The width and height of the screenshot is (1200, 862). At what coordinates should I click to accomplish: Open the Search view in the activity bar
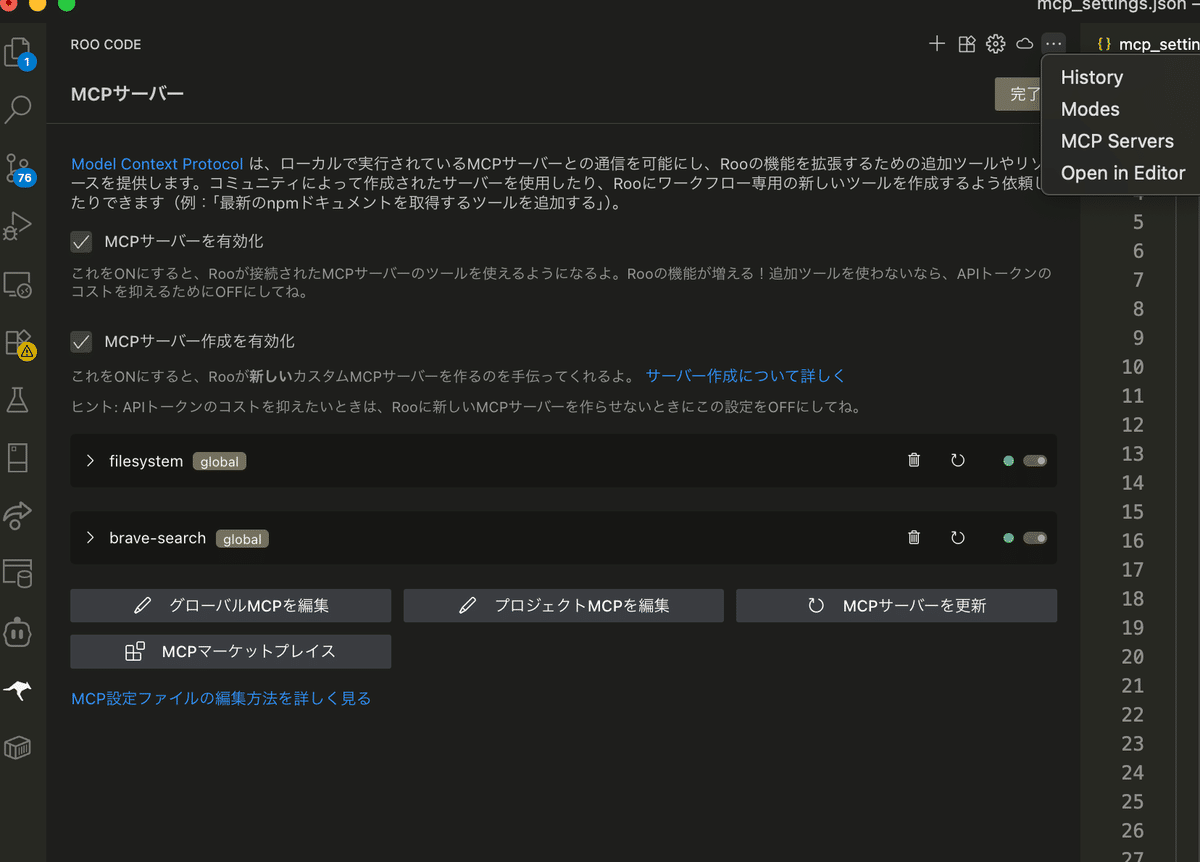tap(19, 109)
